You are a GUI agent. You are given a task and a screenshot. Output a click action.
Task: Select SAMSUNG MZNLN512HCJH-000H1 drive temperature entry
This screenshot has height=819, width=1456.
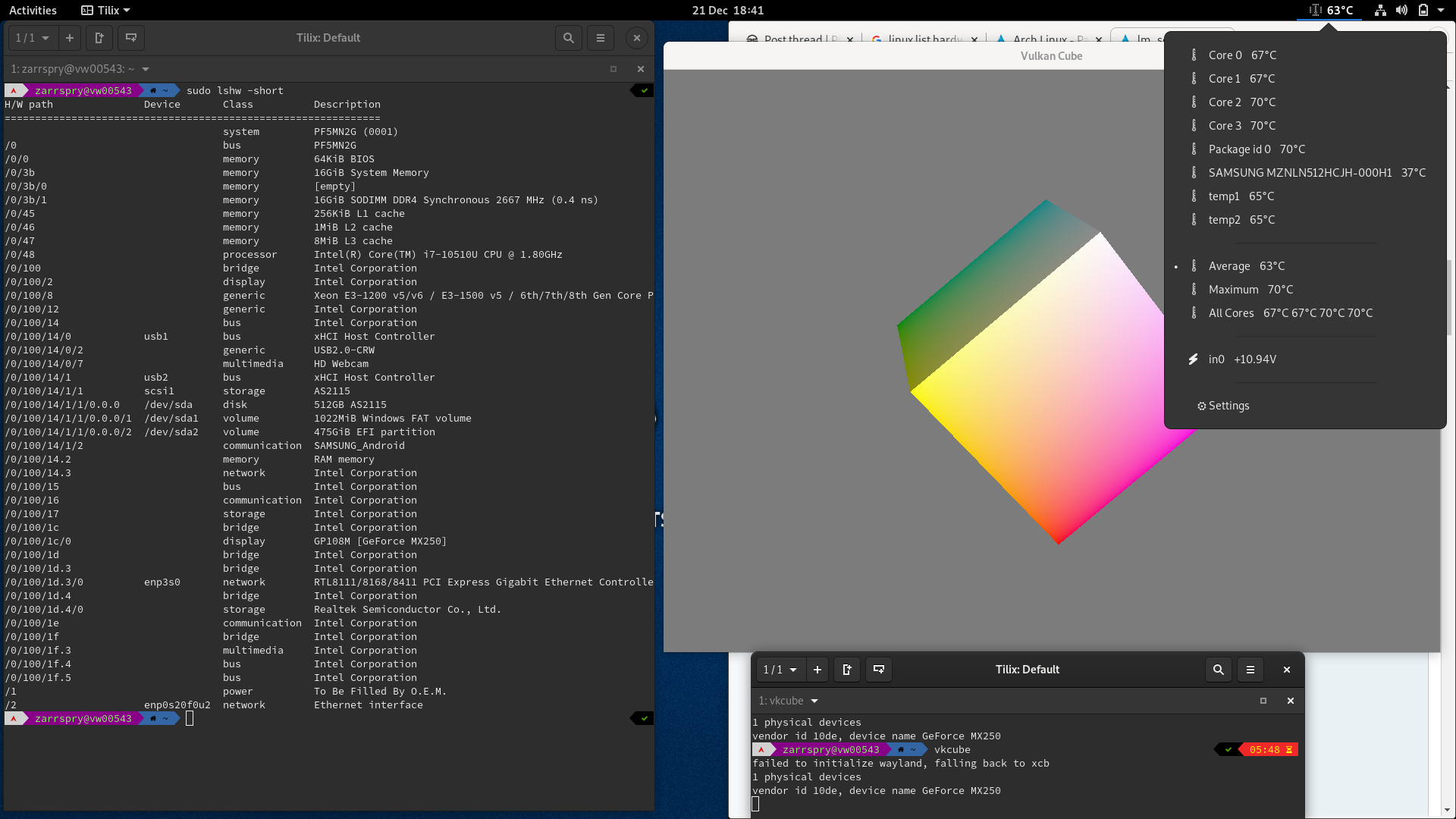pos(1304,173)
